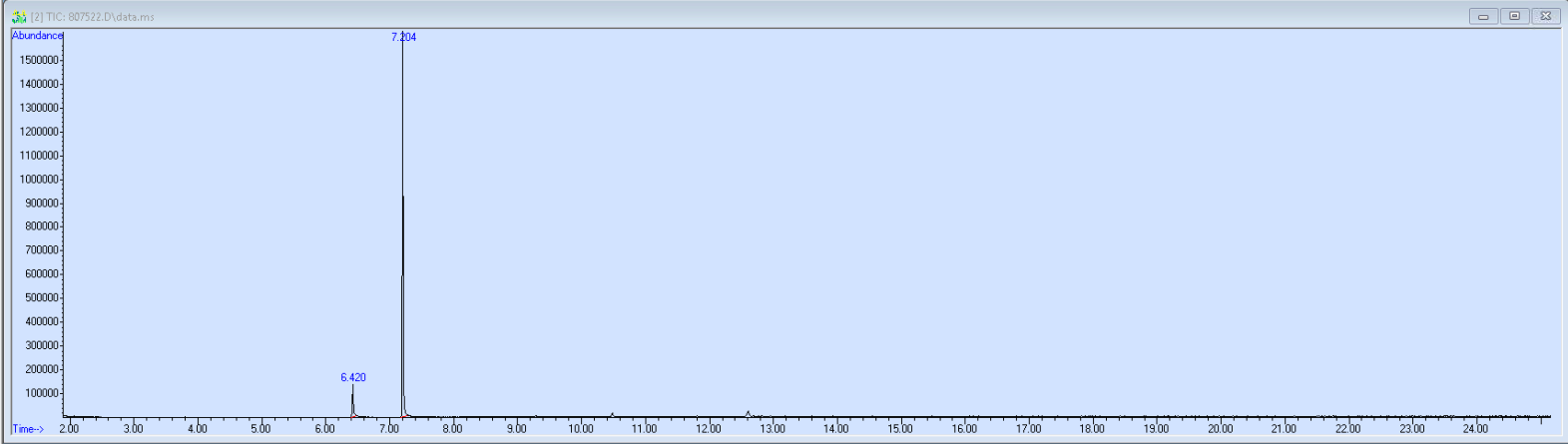Screen dimensions: 1568x444
Task: Click the 'Time-->' x-axis label
Action: [28, 429]
